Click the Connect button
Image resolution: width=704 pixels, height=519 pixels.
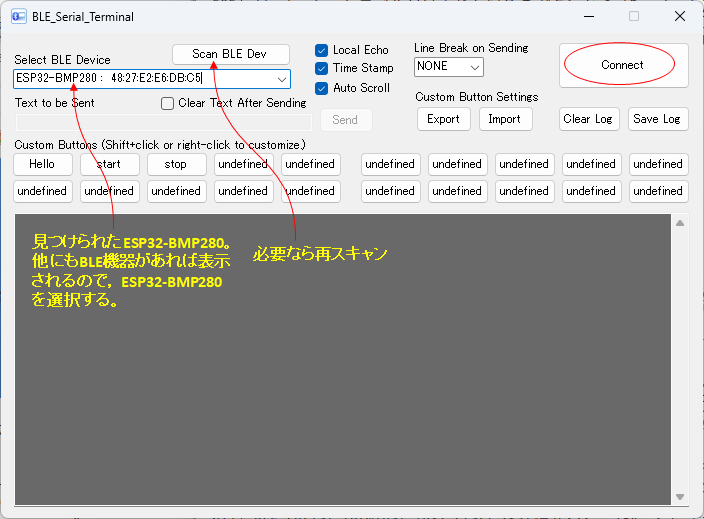pos(622,65)
